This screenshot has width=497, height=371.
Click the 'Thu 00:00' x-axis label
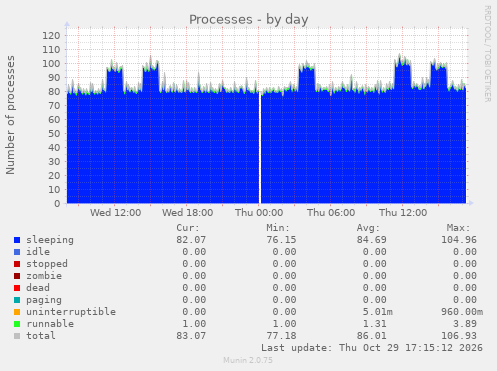click(x=259, y=213)
